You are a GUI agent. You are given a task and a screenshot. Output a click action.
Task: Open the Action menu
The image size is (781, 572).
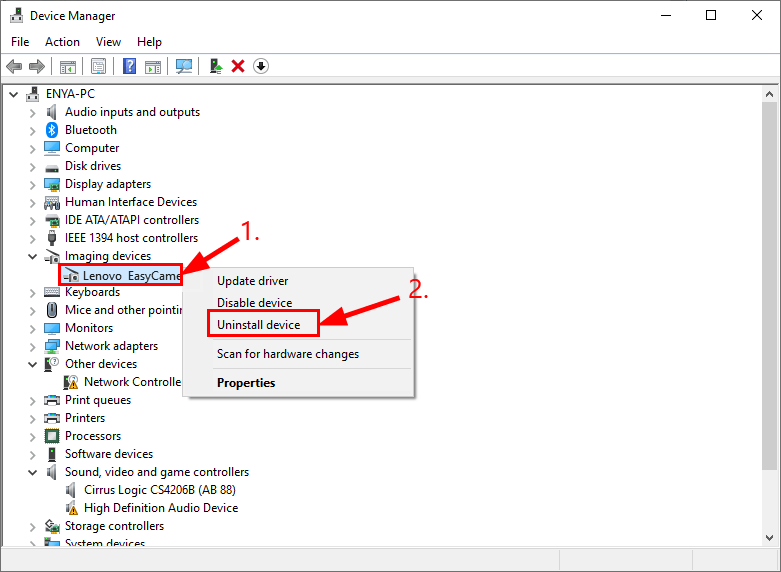(x=62, y=42)
